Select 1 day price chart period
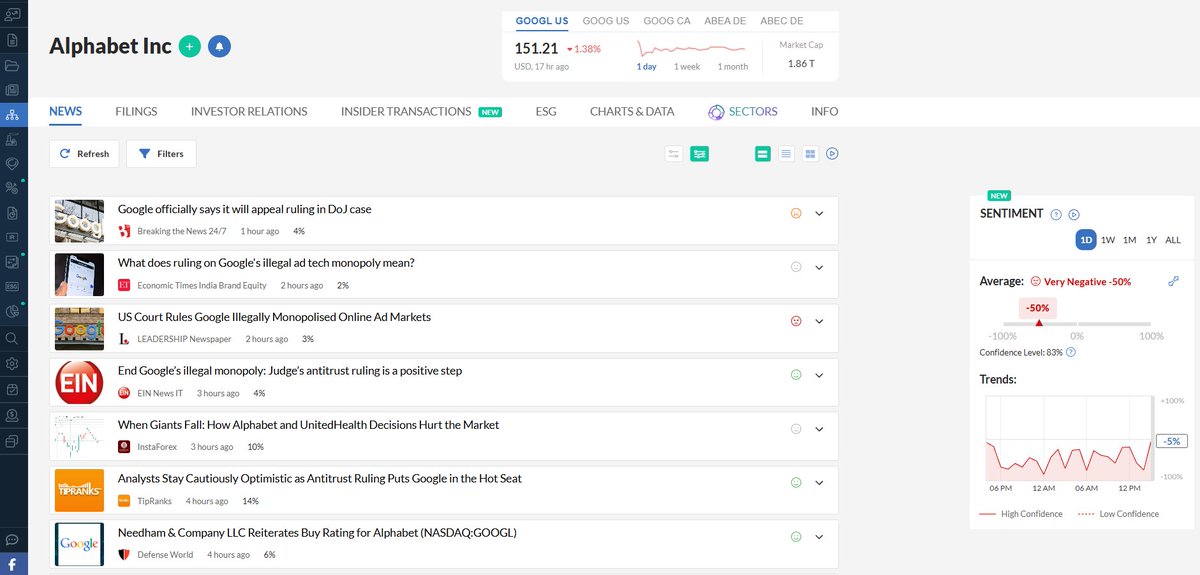Image resolution: width=1200 pixels, height=575 pixels. [x=647, y=66]
